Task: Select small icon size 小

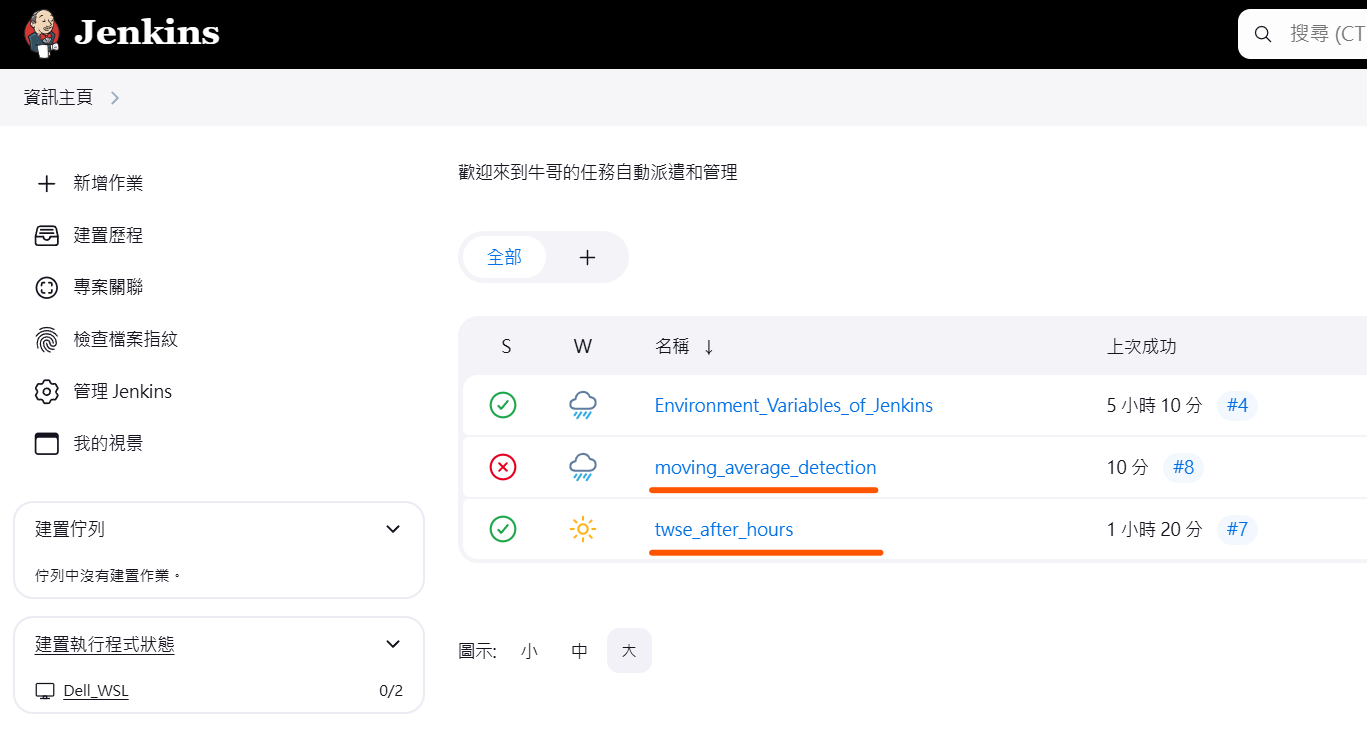Action: [x=529, y=651]
